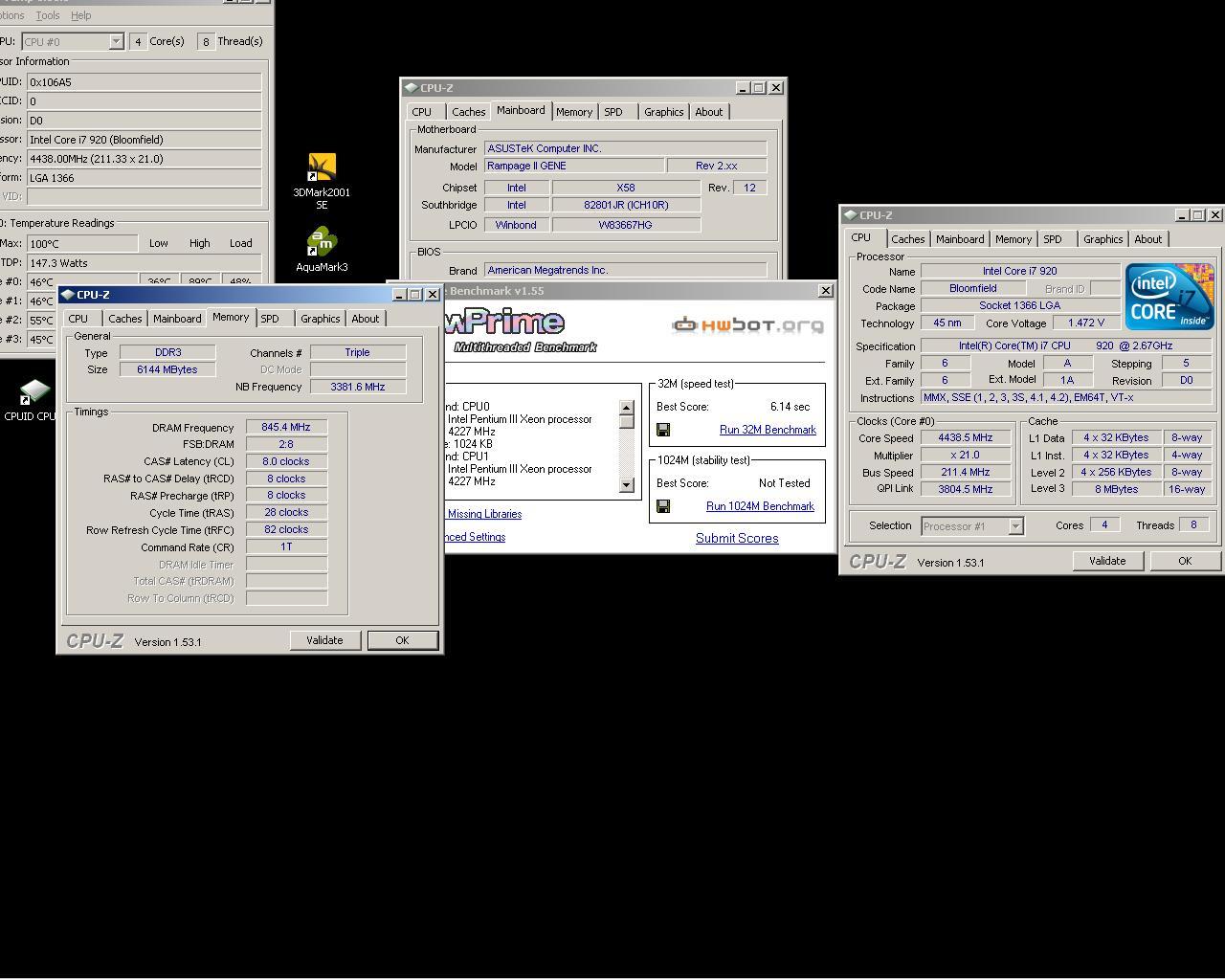Open About tab in CPU window

(1147, 239)
